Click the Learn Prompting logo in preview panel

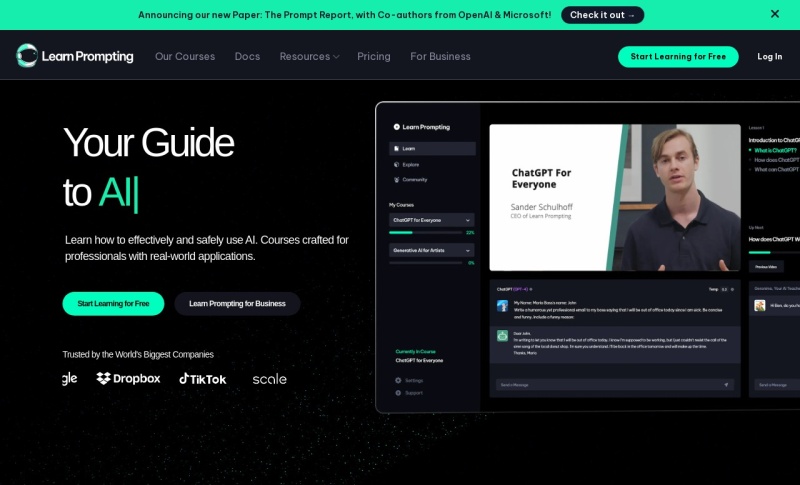(422, 127)
